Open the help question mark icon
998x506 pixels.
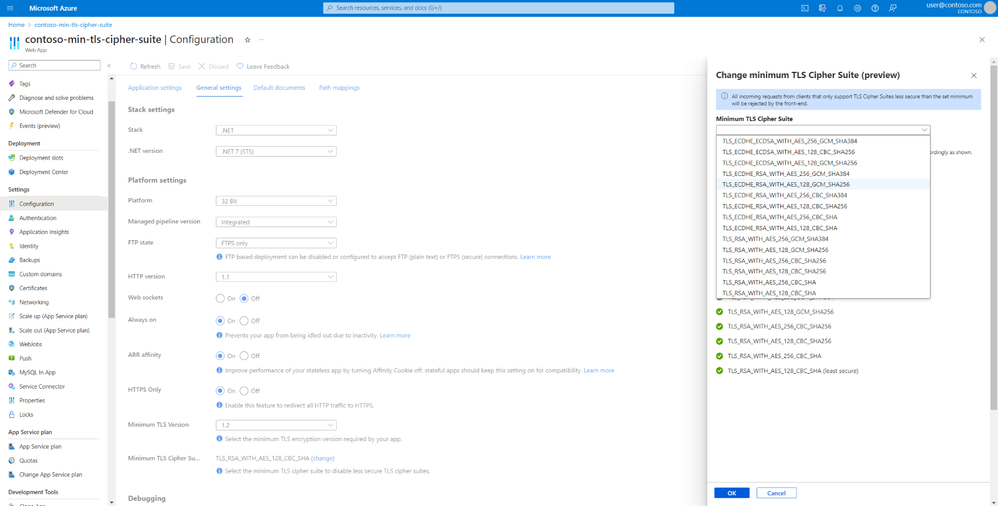(x=875, y=8)
